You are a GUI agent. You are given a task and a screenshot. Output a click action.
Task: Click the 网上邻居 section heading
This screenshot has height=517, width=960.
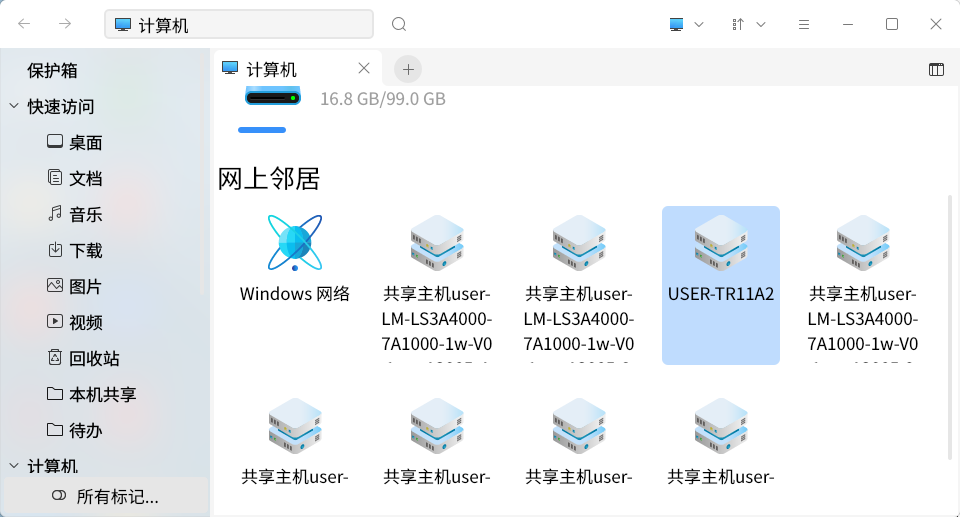tap(269, 179)
